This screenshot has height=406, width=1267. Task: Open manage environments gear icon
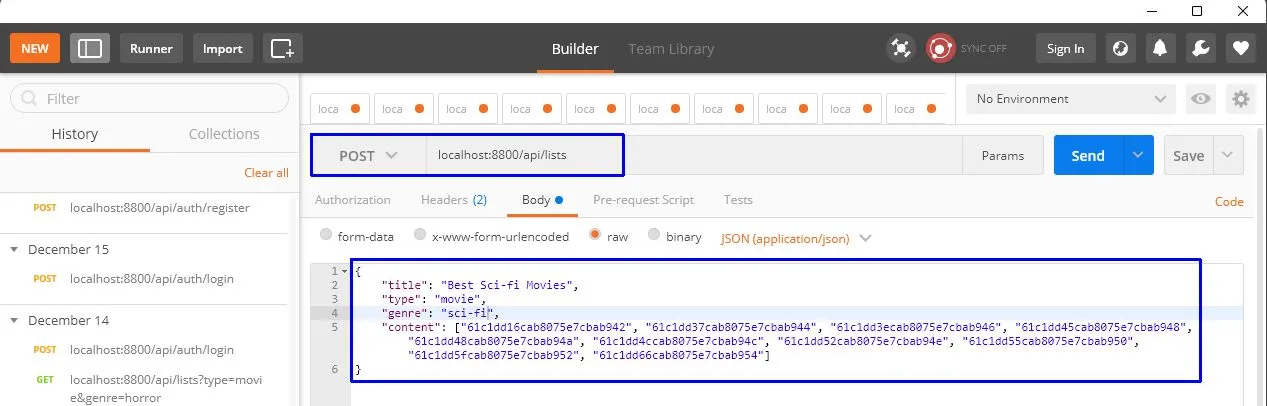click(x=1241, y=99)
